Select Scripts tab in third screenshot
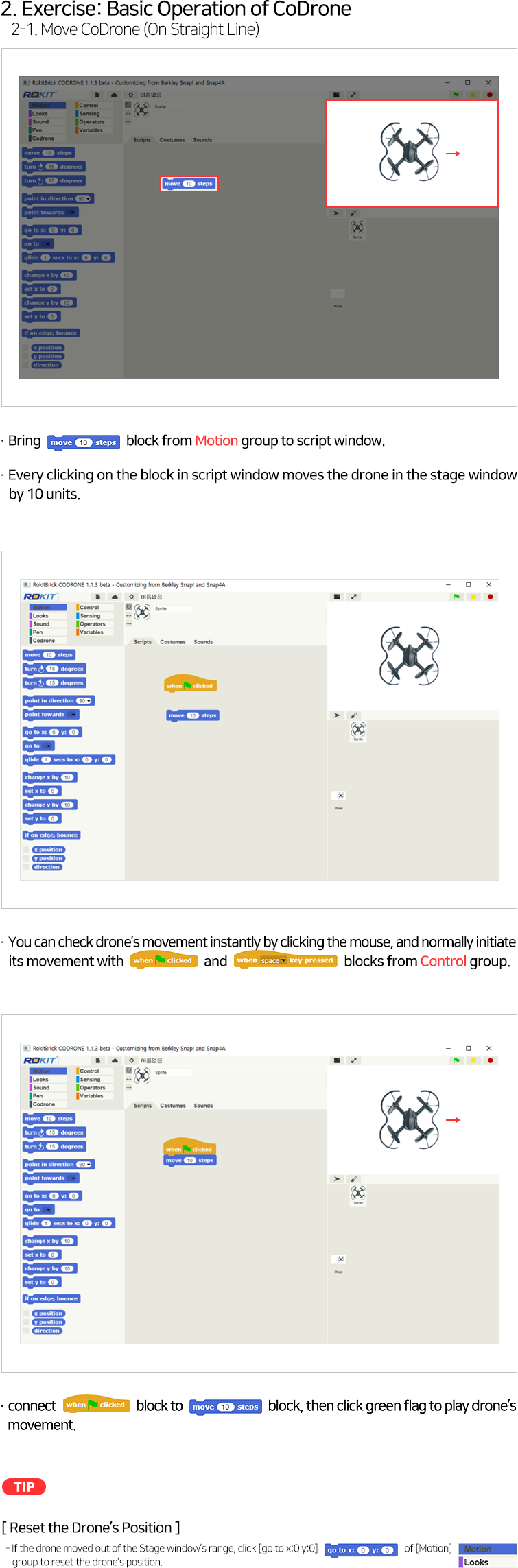518x1568 pixels. point(143,1106)
